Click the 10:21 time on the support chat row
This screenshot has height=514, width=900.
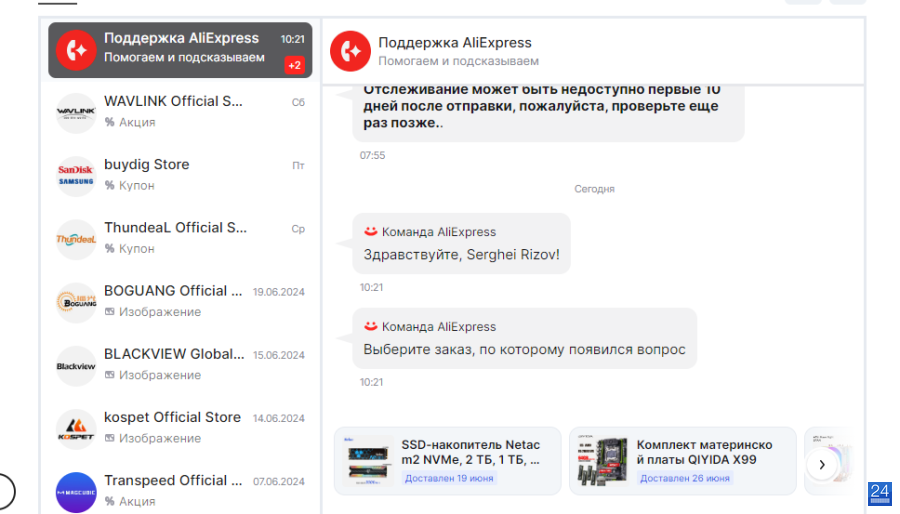pyautogui.click(x=292, y=39)
